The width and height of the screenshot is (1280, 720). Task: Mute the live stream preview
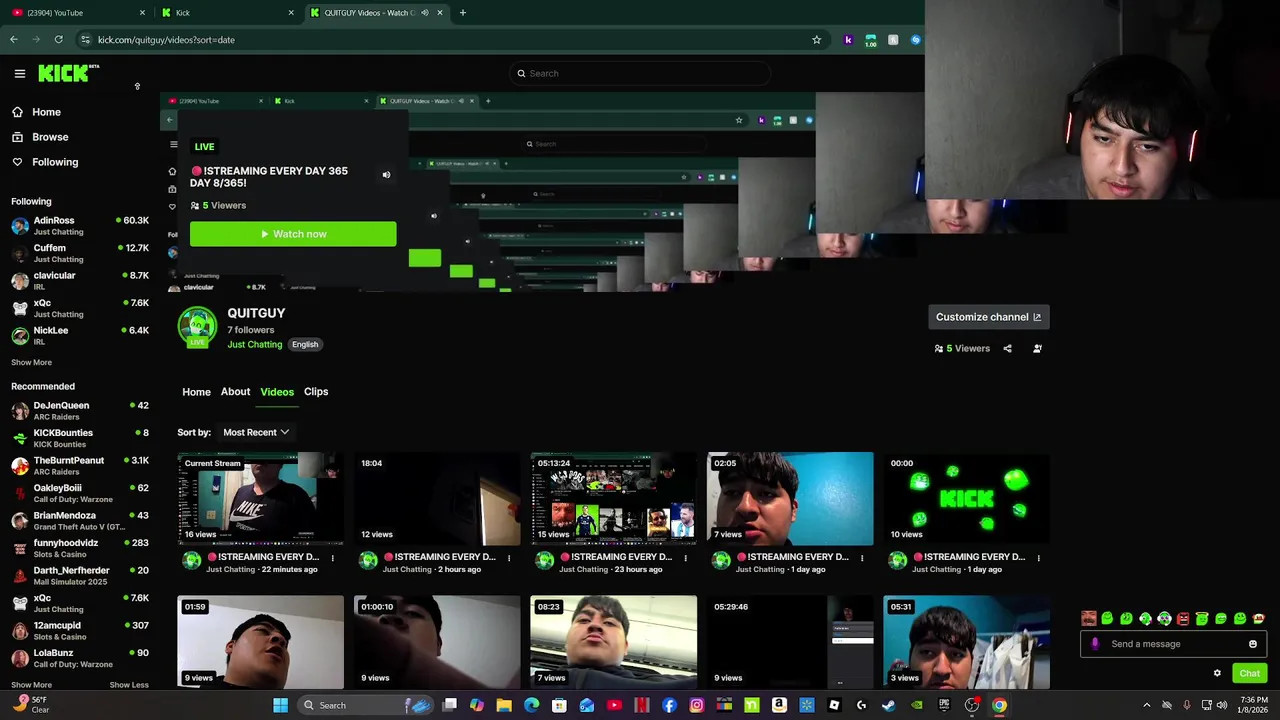386,175
